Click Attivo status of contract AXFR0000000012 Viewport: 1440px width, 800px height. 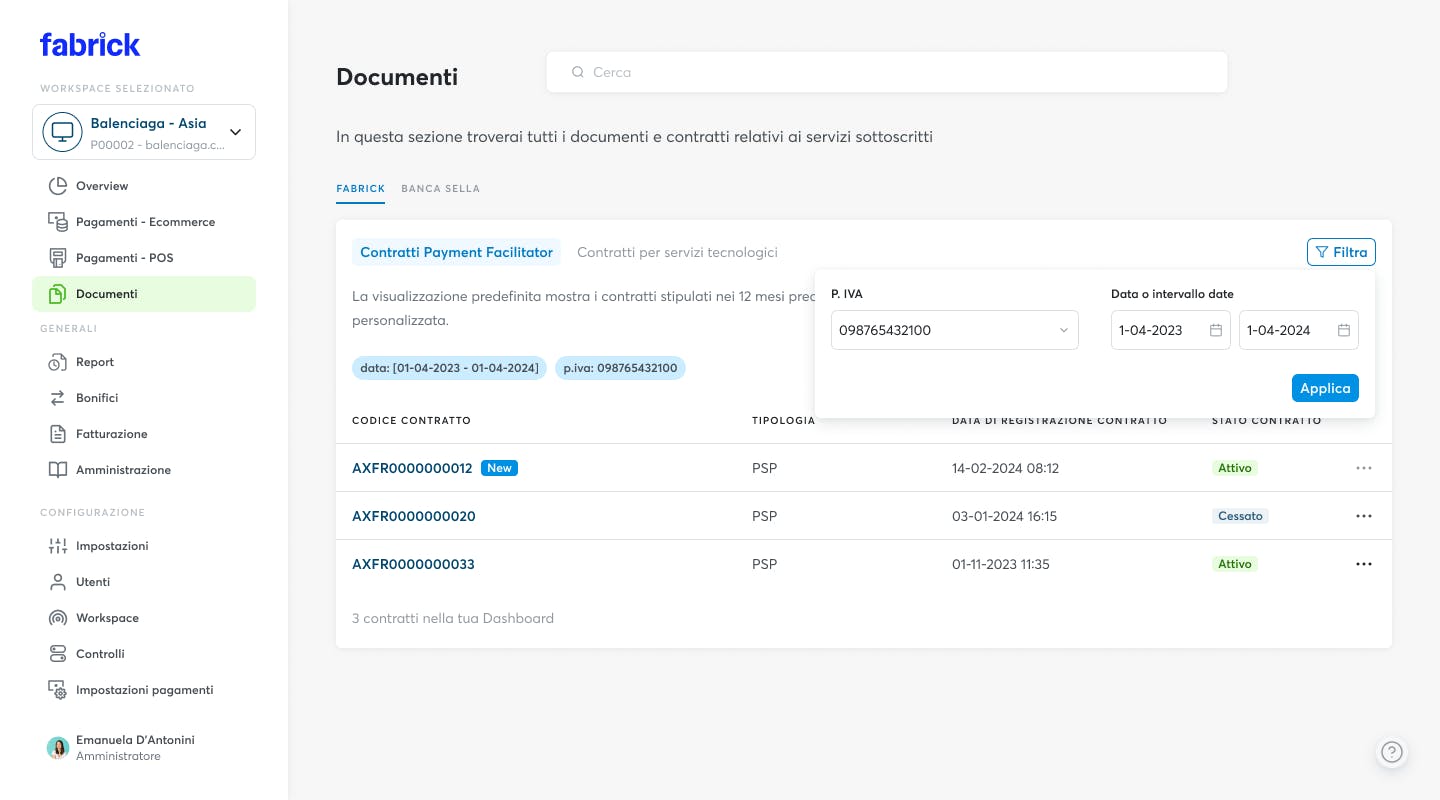1235,468
